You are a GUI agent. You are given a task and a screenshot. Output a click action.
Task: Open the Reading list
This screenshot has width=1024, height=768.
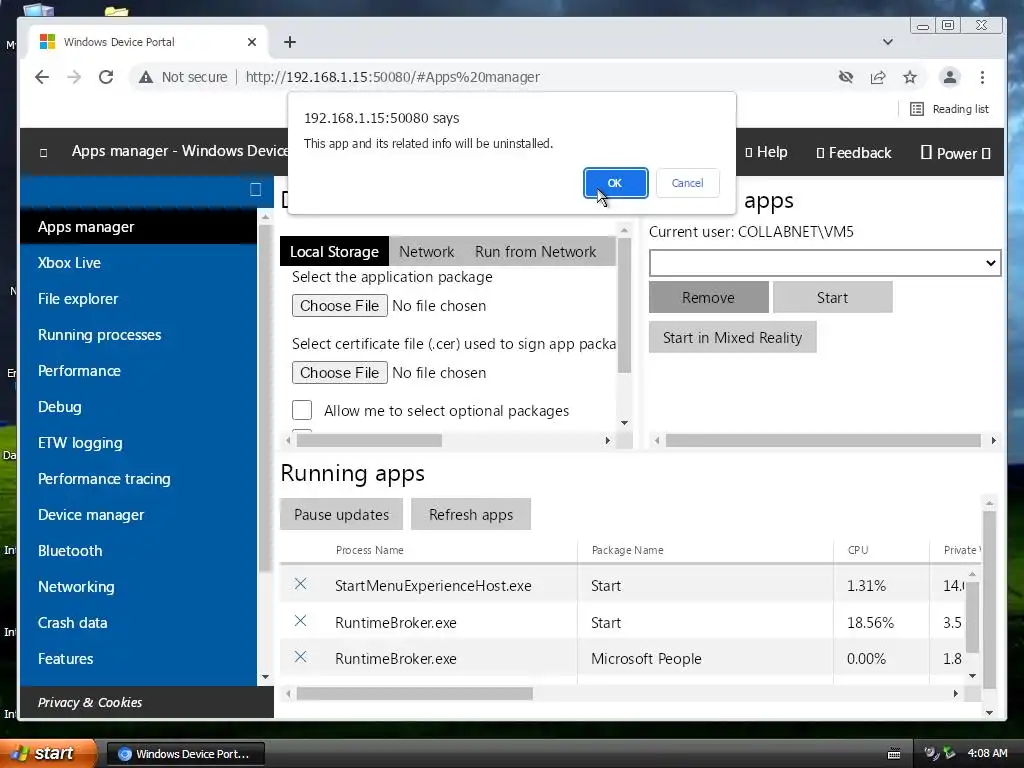(949, 109)
